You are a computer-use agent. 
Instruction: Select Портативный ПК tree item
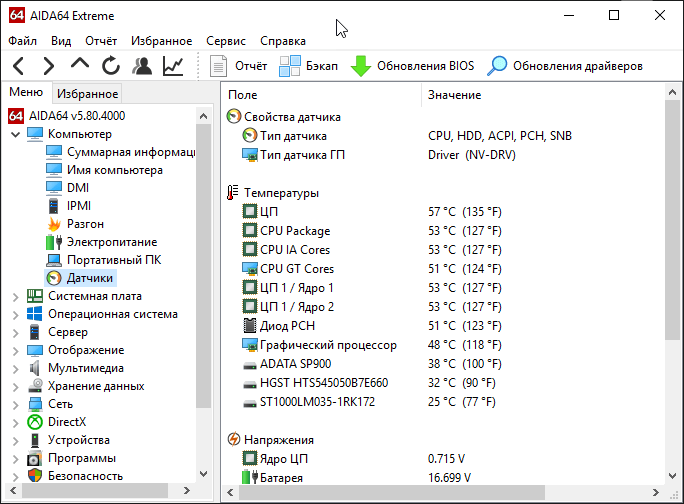pos(114,260)
